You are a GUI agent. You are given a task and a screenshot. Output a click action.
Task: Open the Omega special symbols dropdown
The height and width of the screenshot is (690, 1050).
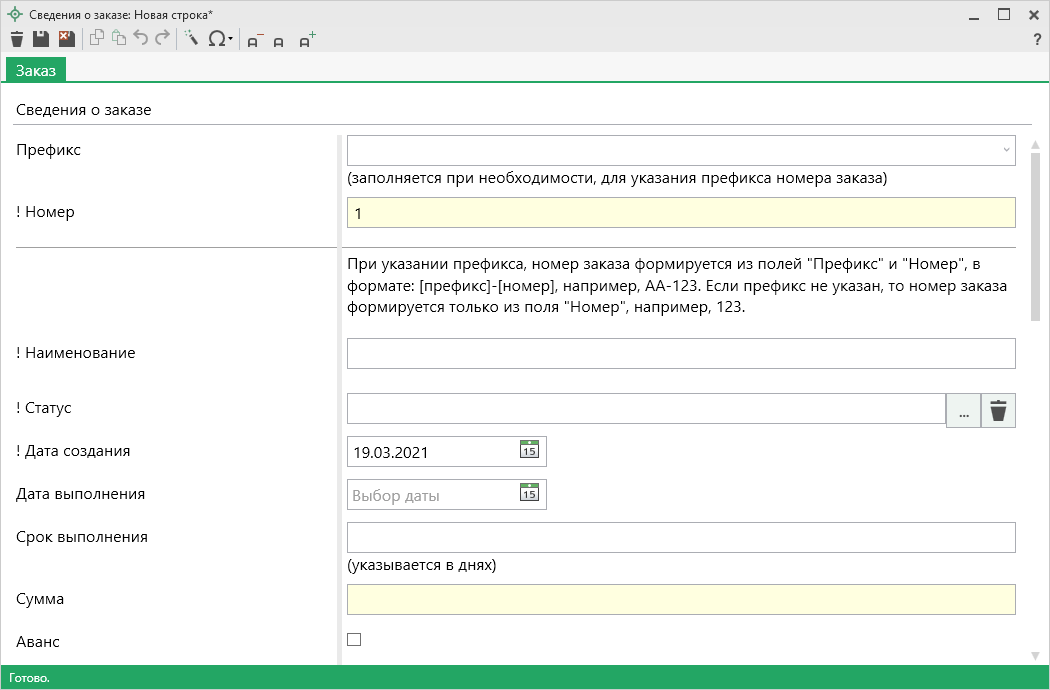click(220, 39)
